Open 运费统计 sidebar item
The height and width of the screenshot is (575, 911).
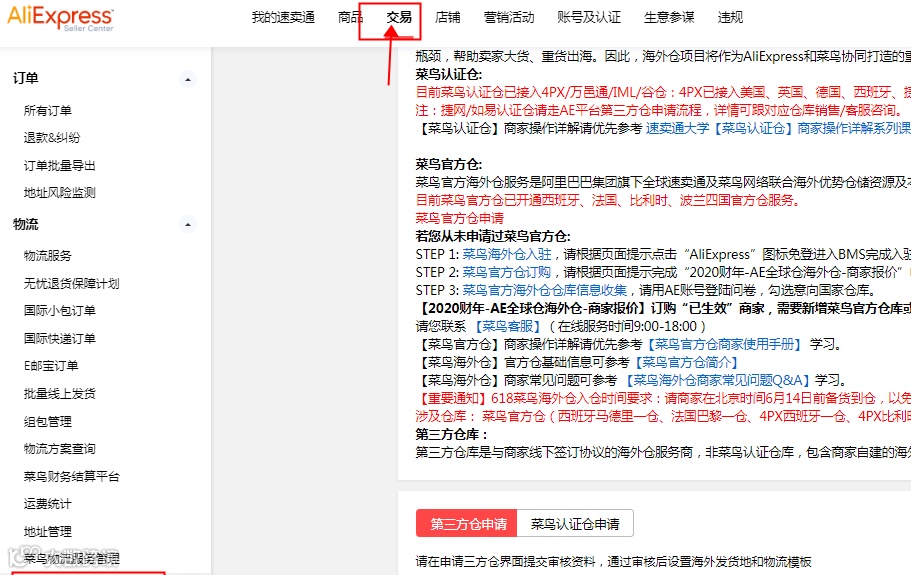coord(48,504)
